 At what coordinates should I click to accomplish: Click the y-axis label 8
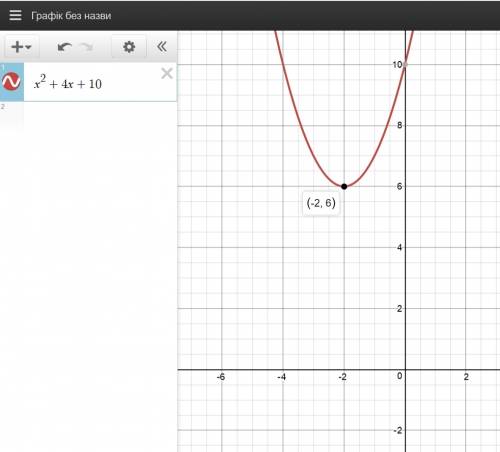[x=399, y=125]
